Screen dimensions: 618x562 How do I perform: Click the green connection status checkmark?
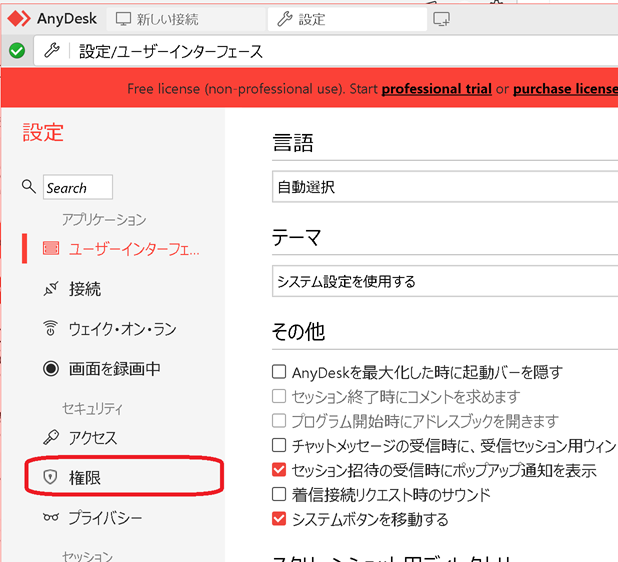pyautogui.click(x=17, y=50)
